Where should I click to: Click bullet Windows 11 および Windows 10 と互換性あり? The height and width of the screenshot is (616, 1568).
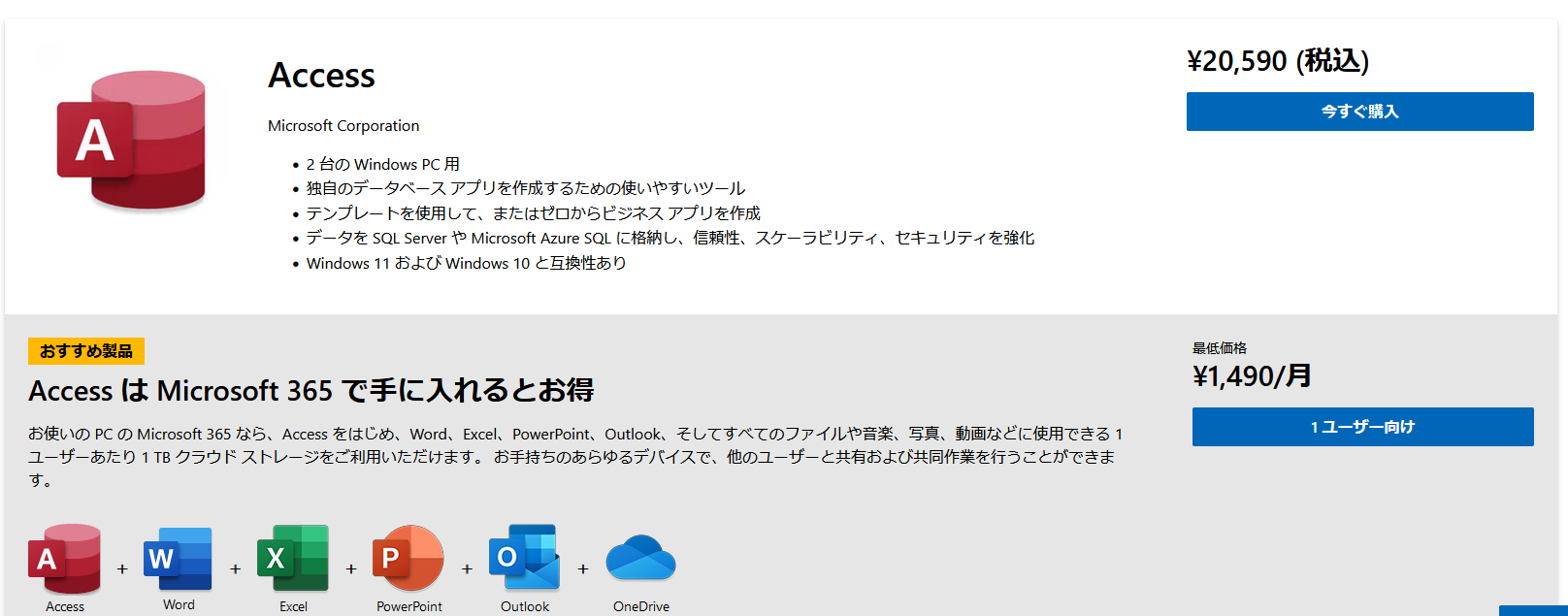pyautogui.click(x=467, y=263)
